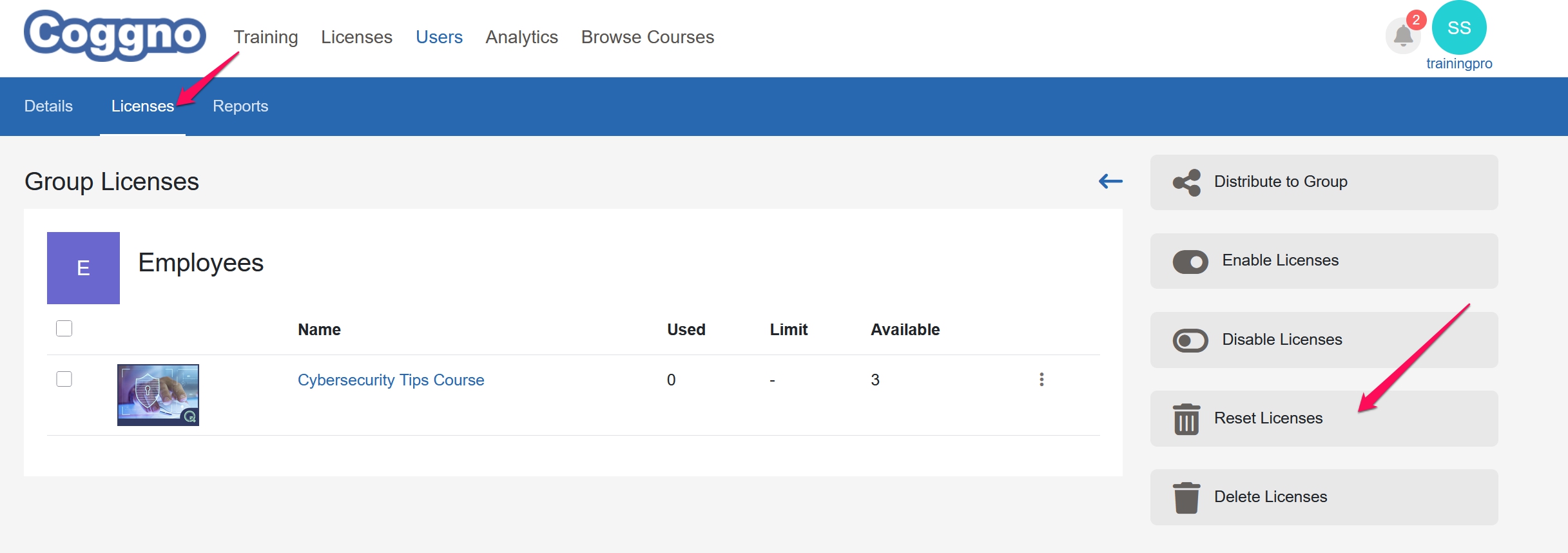Open Cybersecurity Tips Course row options menu
This screenshot has height=553, width=1568.
pyautogui.click(x=1041, y=380)
